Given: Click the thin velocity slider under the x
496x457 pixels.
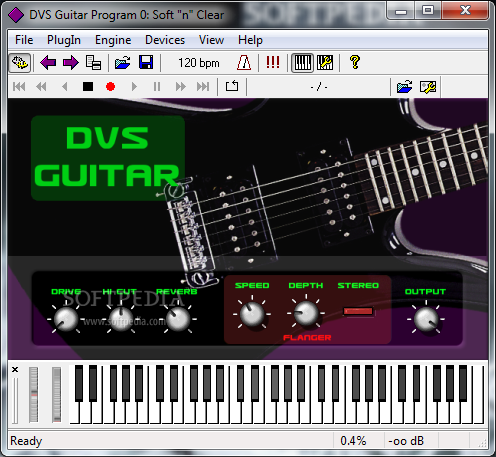Looking at the screenshot, I should (x=15, y=400).
